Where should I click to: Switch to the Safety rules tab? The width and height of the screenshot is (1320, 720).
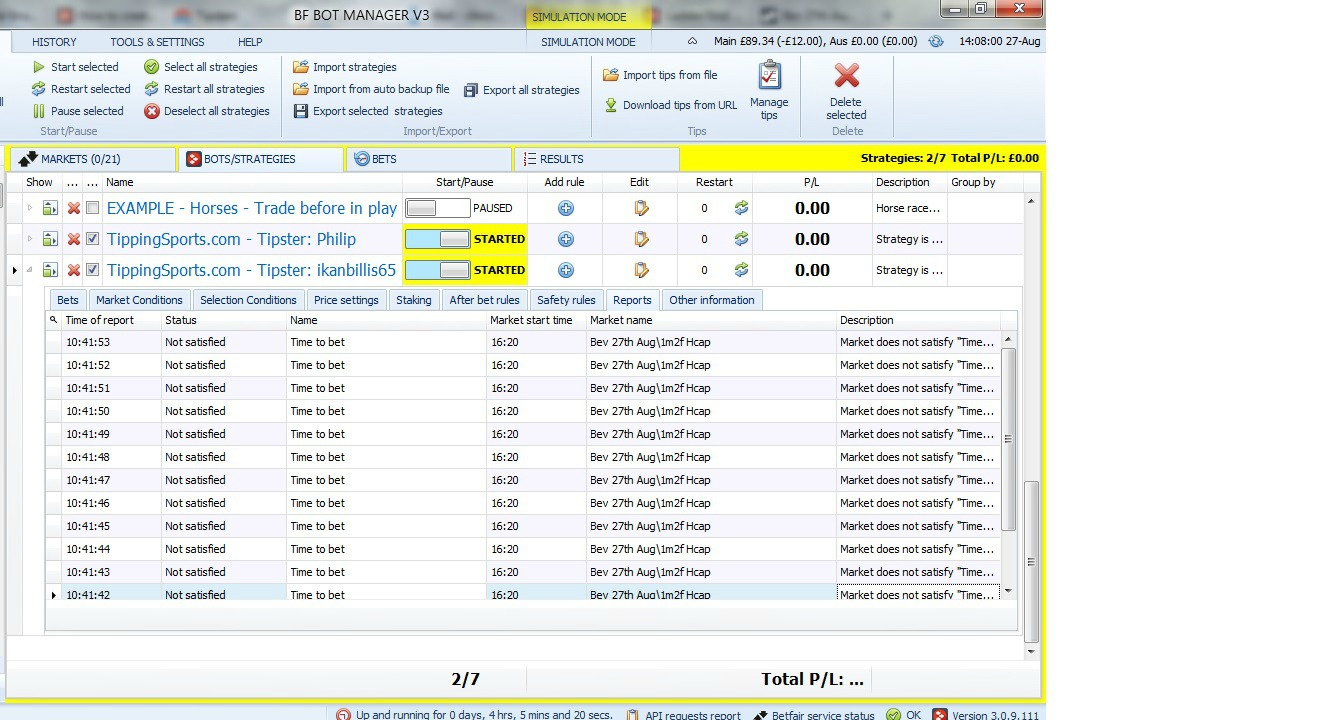click(x=566, y=299)
